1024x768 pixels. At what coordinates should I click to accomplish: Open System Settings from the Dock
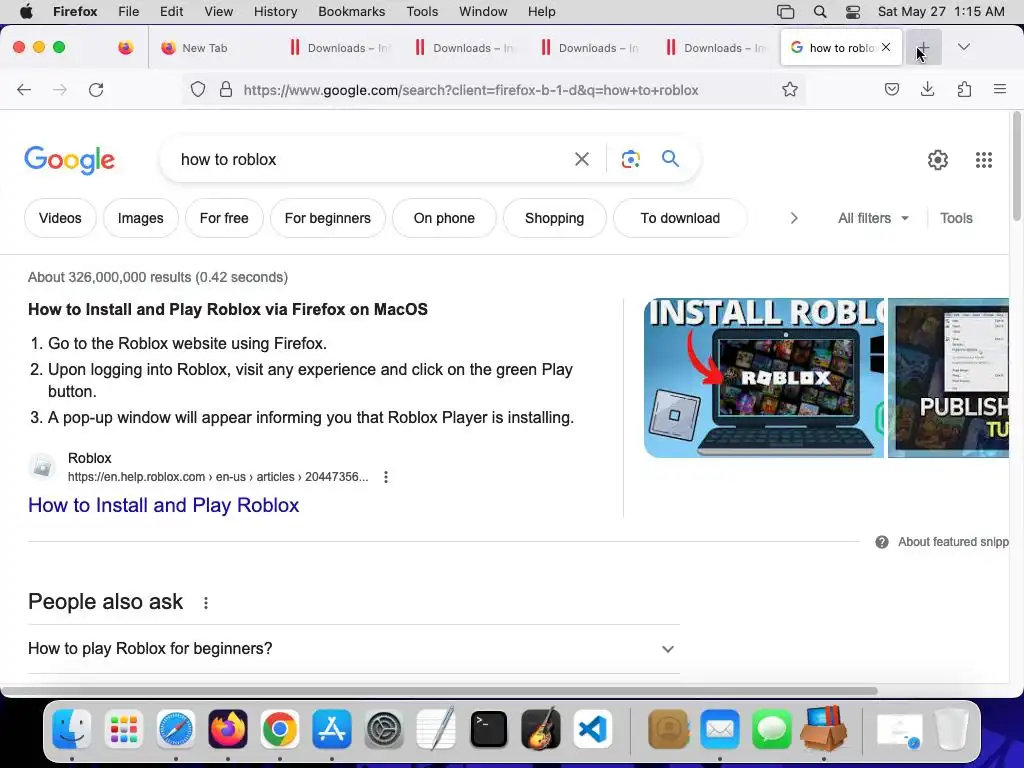pyautogui.click(x=384, y=729)
